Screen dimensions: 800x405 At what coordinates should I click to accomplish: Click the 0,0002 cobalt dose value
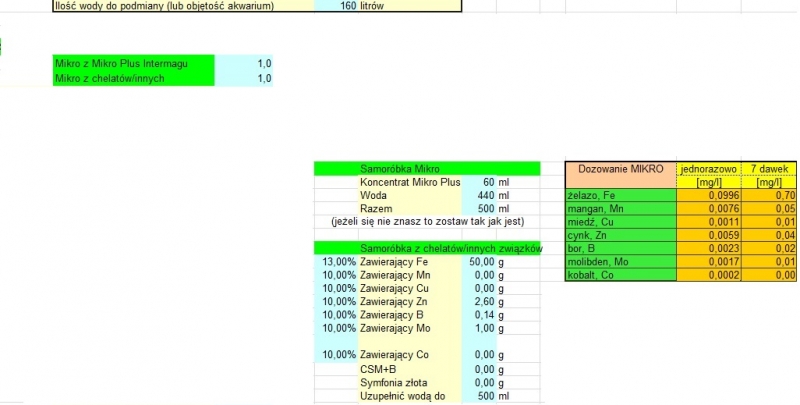click(709, 274)
